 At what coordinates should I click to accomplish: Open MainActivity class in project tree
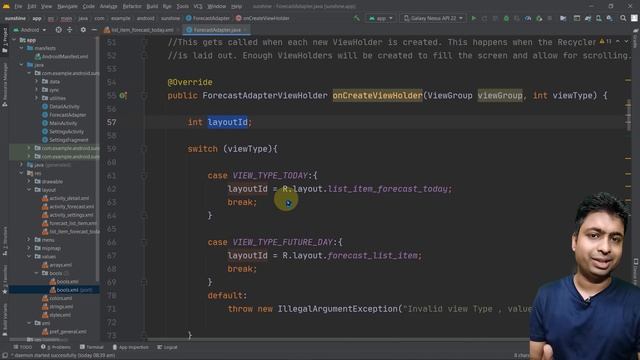click(60, 123)
